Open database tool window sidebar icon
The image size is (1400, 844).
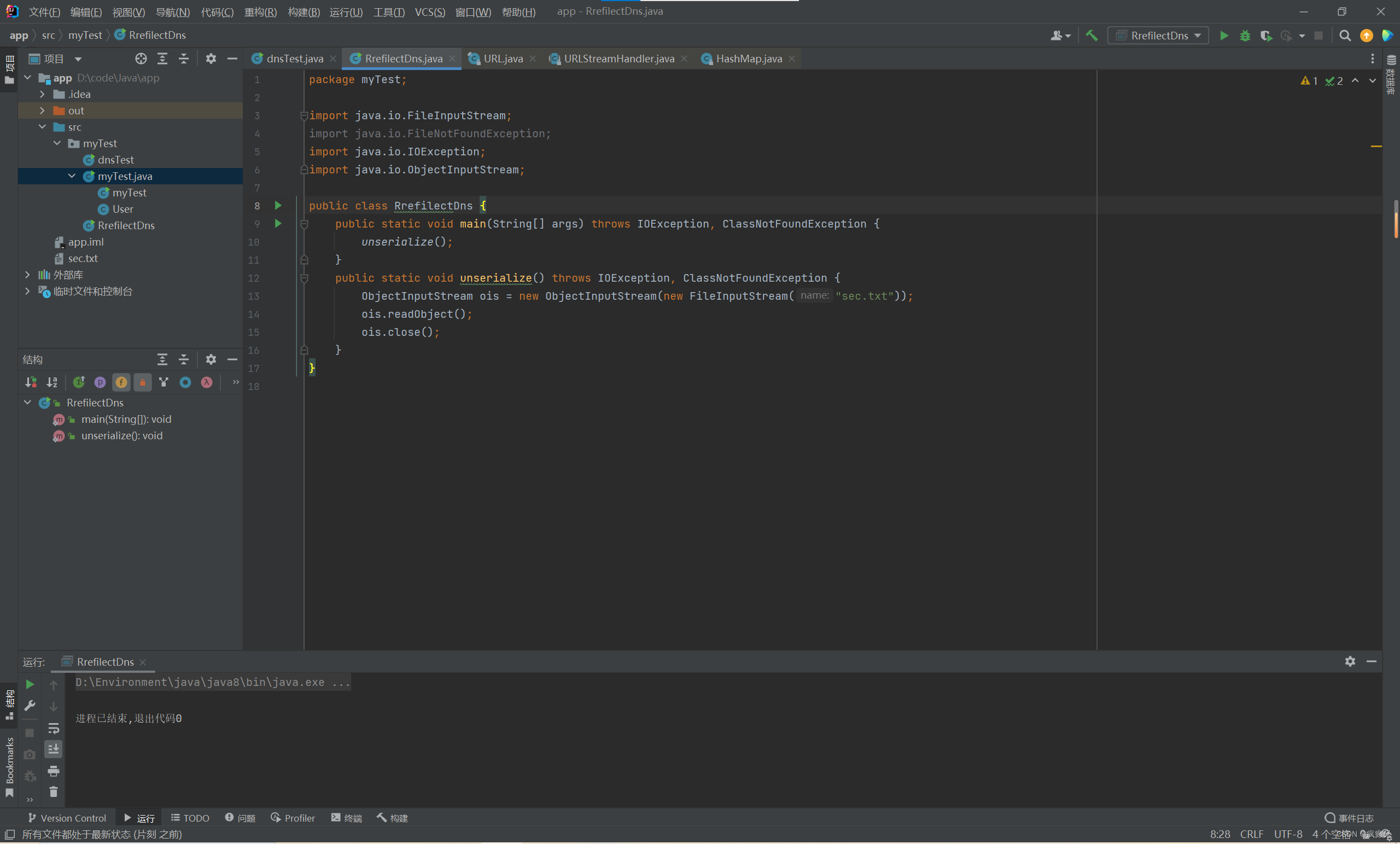[x=1391, y=74]
